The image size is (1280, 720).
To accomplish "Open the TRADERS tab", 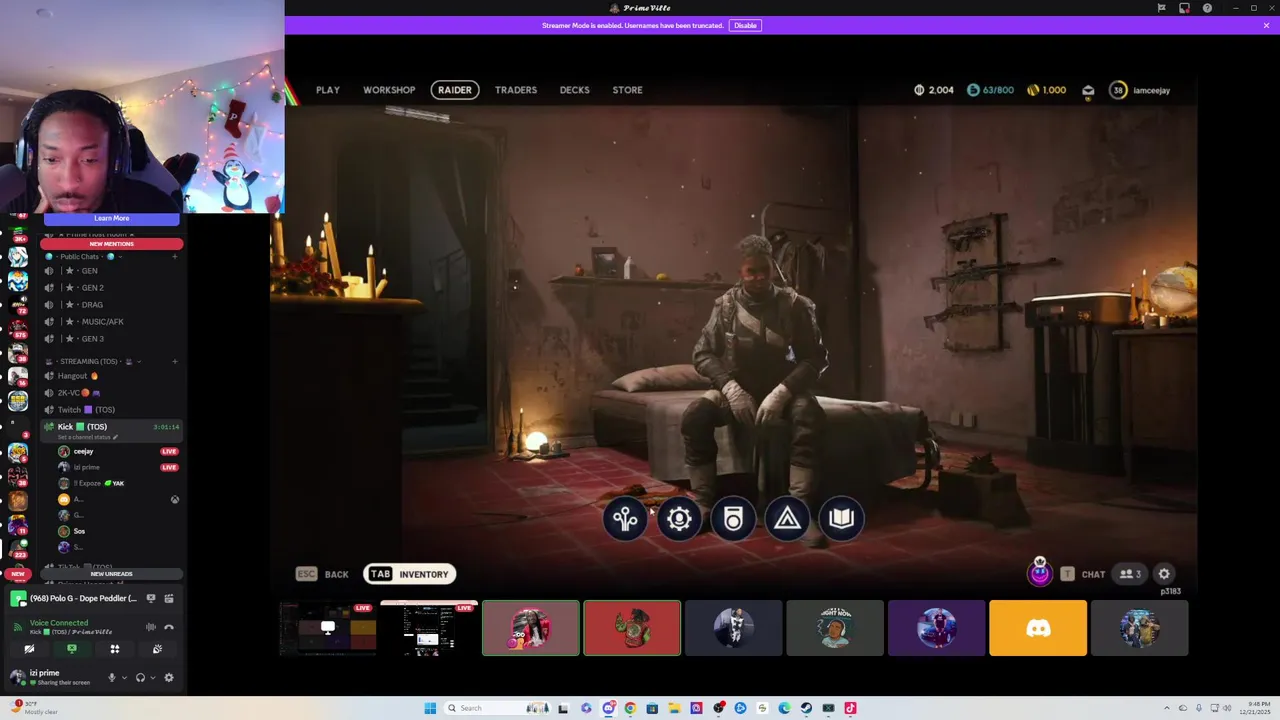I will coord(516,90).
